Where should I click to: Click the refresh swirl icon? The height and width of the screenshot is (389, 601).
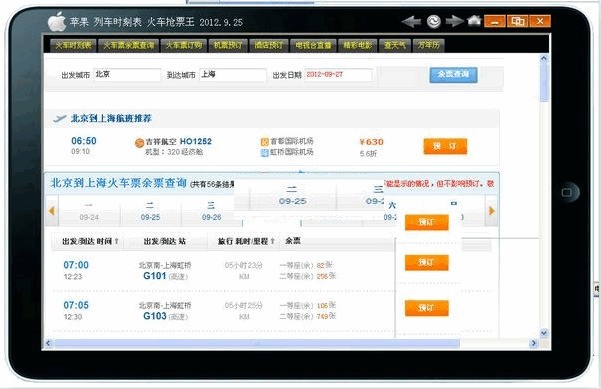pos(434,21)
